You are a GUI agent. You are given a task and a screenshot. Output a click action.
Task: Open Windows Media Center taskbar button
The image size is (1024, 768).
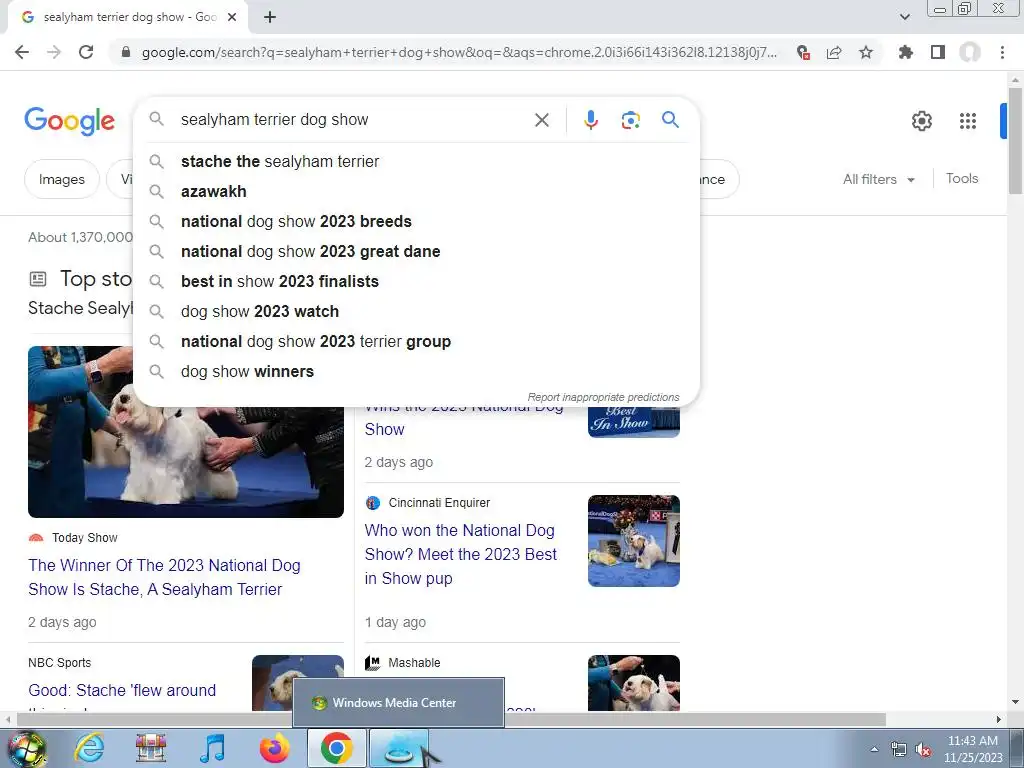click(x=399, y=748)
